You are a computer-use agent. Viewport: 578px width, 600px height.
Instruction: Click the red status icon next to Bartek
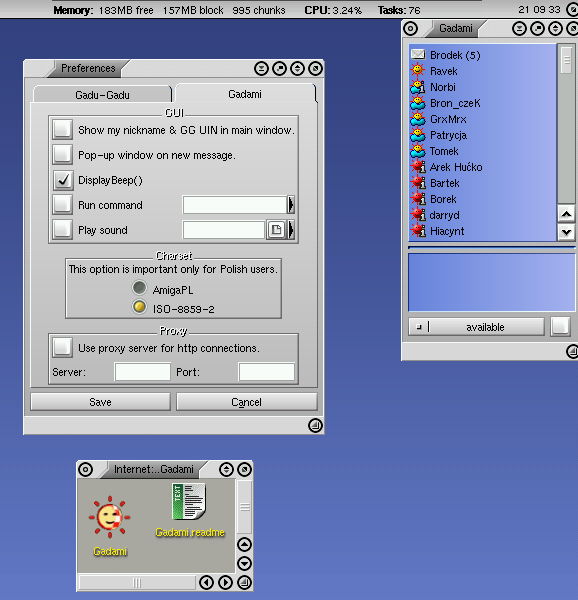(418, 183)
